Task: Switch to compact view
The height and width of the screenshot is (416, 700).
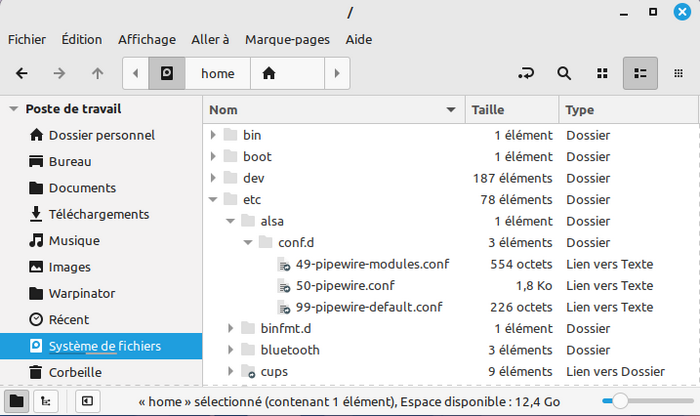Action: tap(678, 73)
